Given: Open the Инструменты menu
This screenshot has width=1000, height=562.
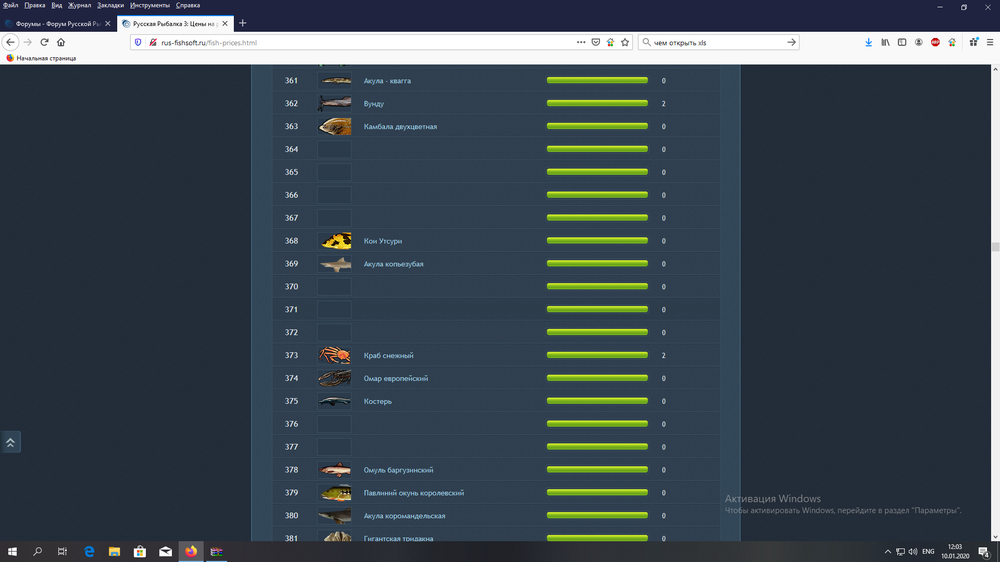Looking at the screenshot, I should pyautogui.click(x=150, y=5).
